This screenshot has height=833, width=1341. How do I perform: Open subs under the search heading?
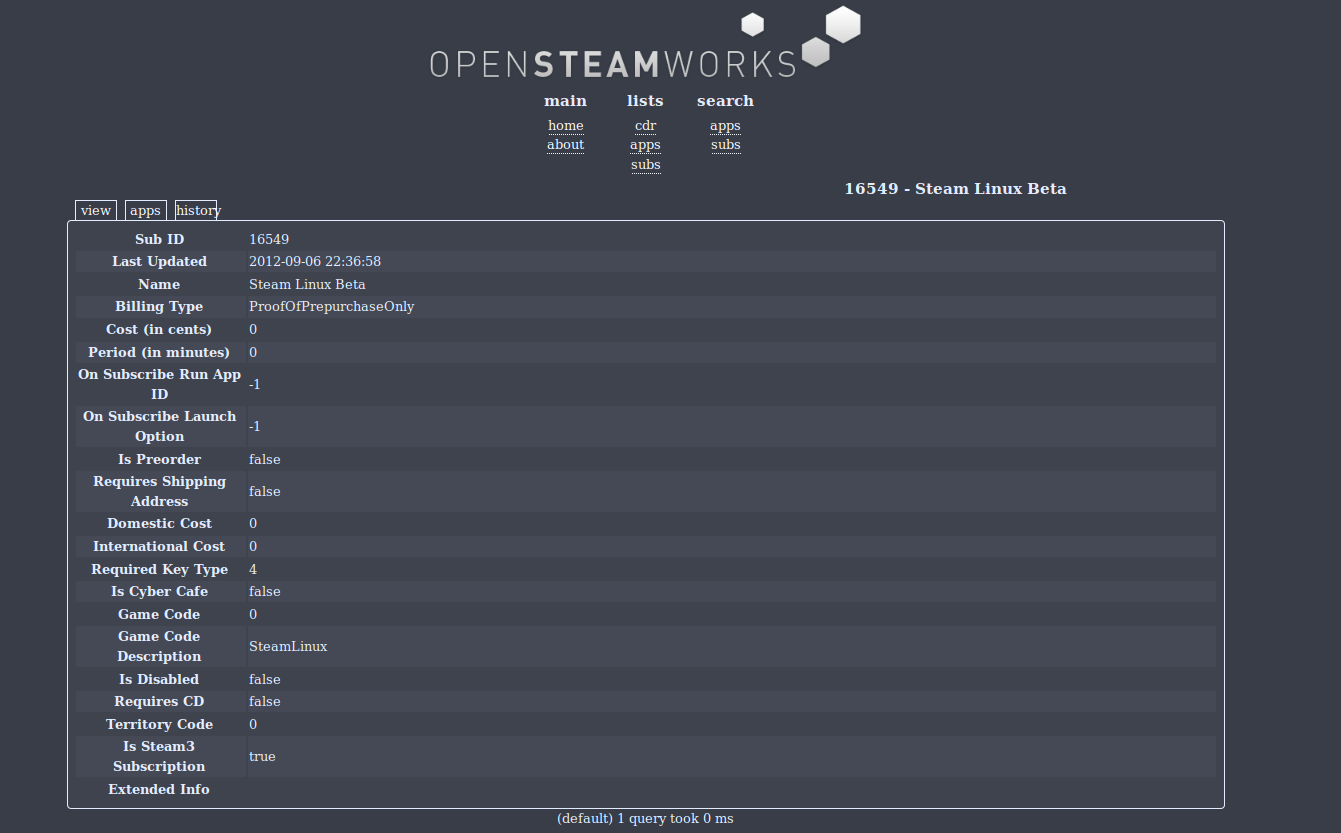(x=725, y=145)
